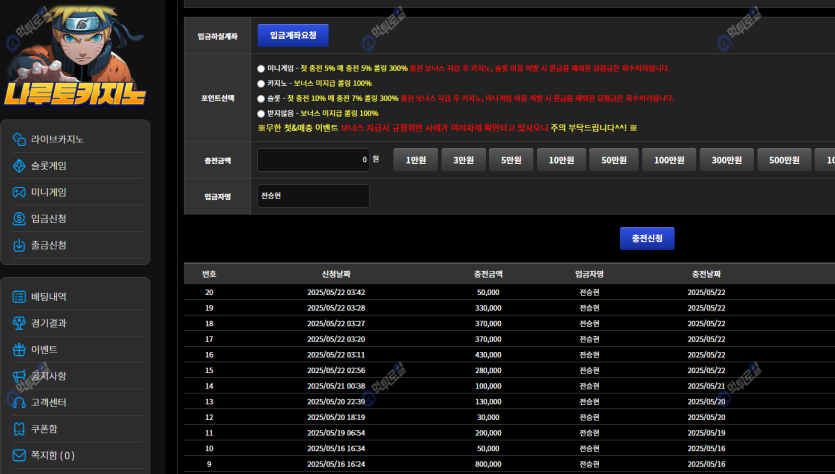Screen dimensions: 835x474
Task: Click the 입금신청 icon in the sidebar
Action: pyautogui.click(x=19, y=219)
